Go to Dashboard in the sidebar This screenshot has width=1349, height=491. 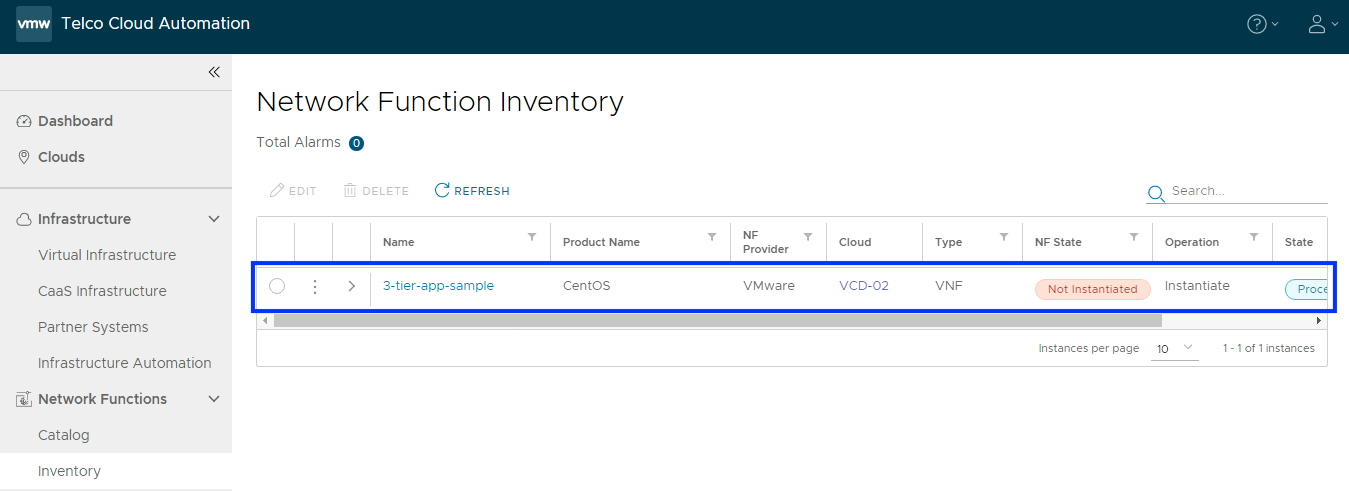[75, 121]
